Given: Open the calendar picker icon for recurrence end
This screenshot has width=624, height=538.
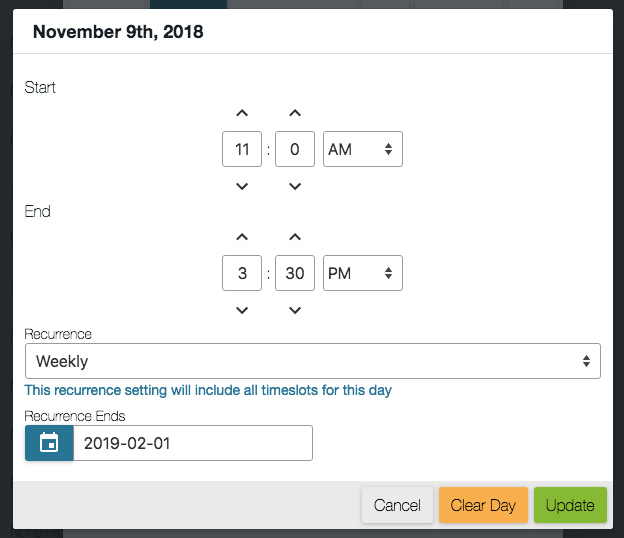Looking at the screenshot, I should 49,443.
